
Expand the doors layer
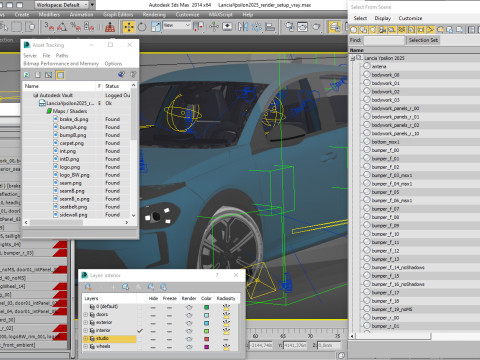[x=86, y=314]
